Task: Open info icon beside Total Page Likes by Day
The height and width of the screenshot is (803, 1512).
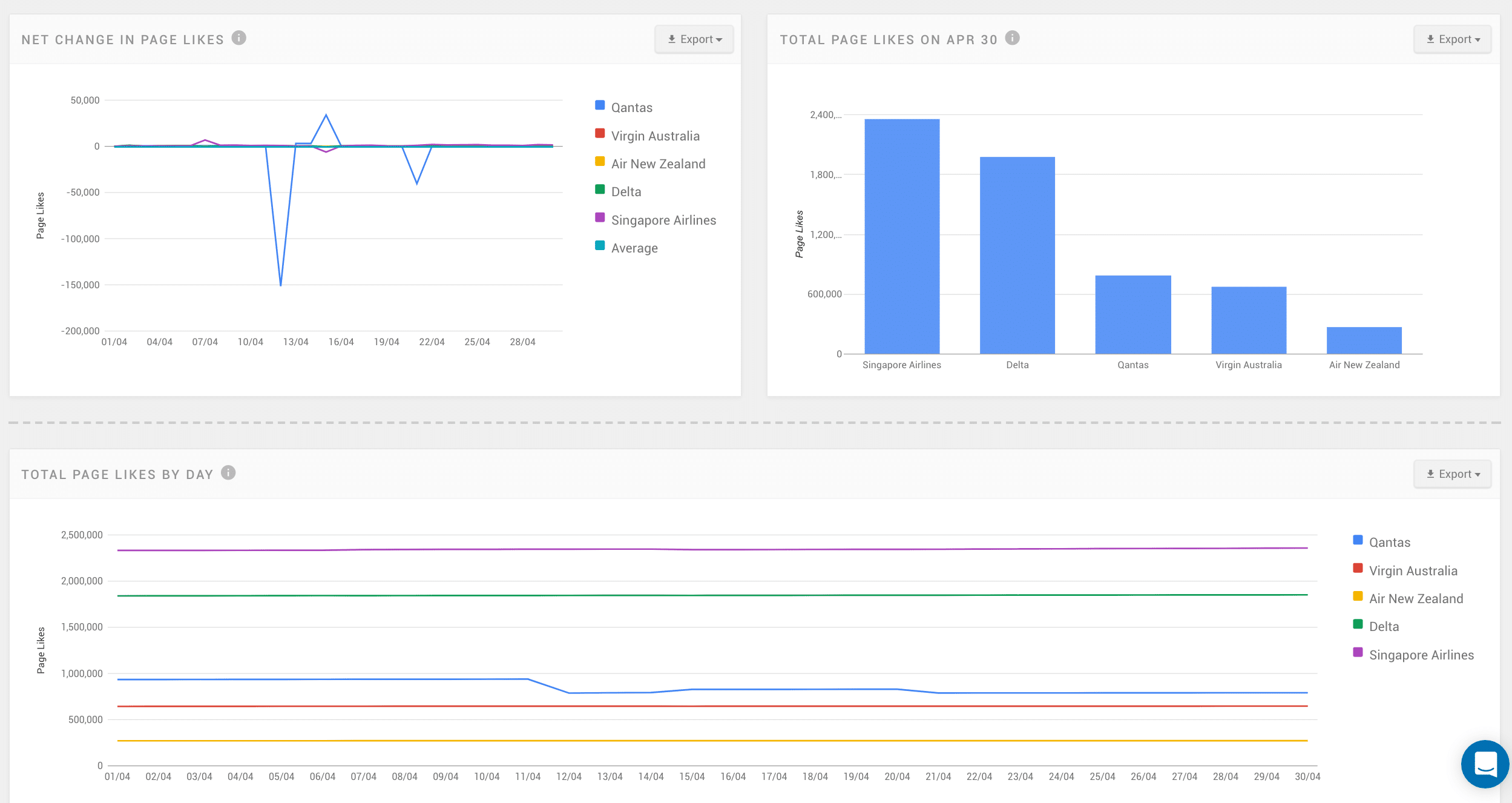Action: (228, 473)
